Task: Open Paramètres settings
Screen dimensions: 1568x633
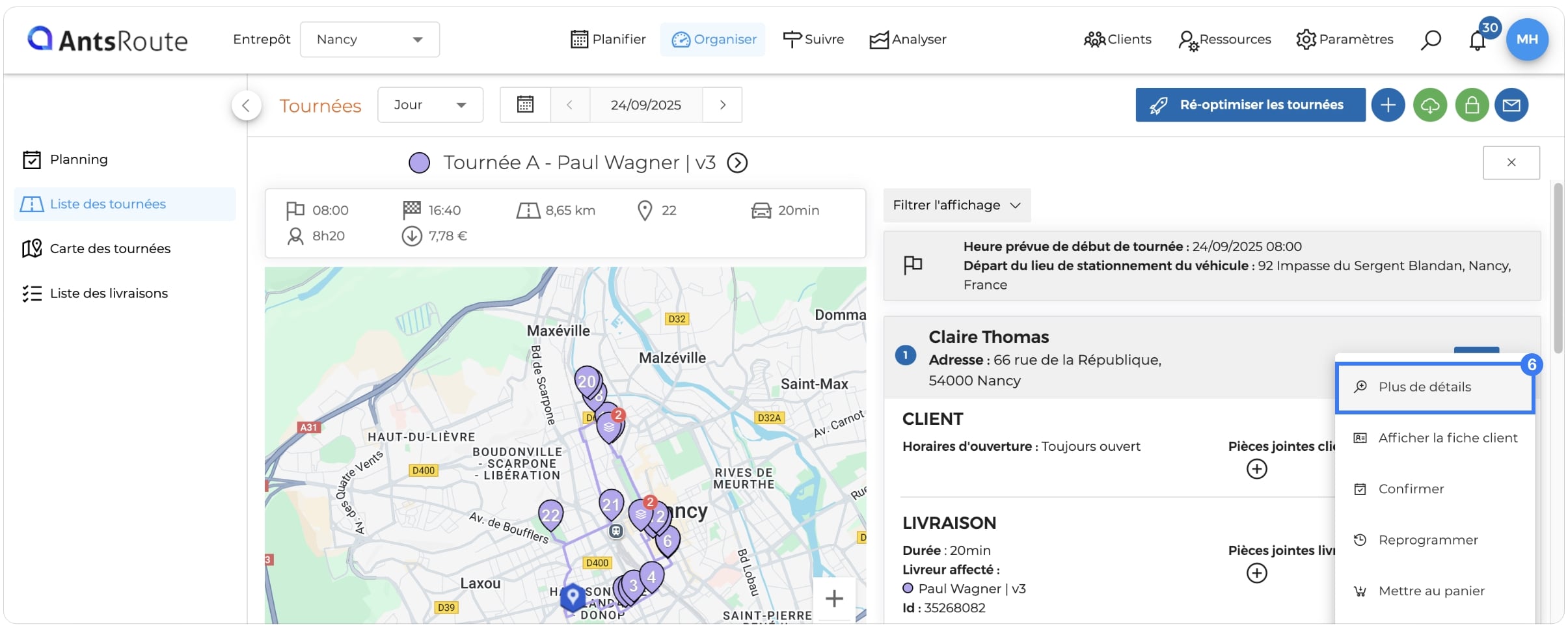Action: (x=1344, y=40)
